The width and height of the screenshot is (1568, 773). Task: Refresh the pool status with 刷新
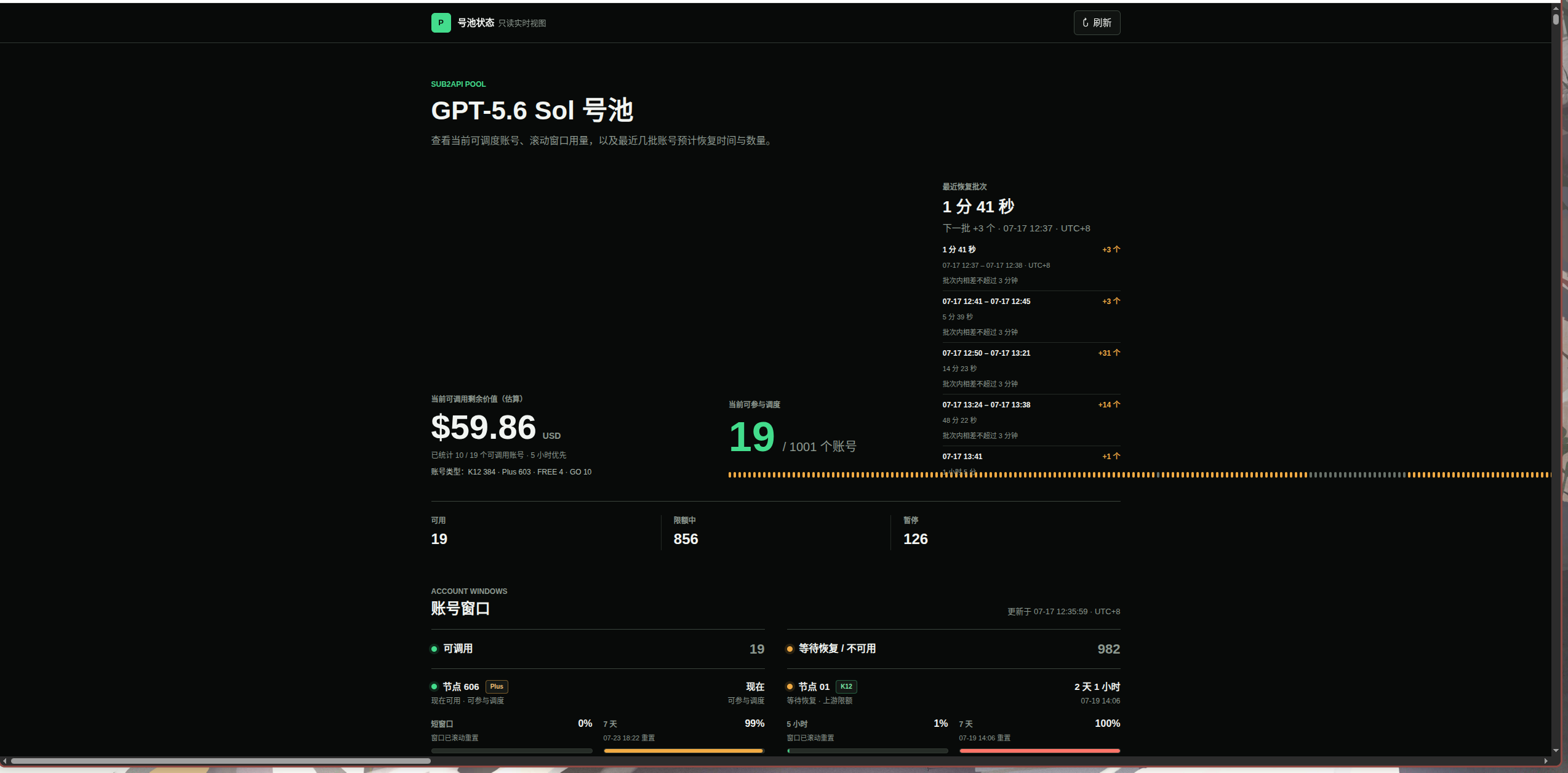[x=1097, y=23]
